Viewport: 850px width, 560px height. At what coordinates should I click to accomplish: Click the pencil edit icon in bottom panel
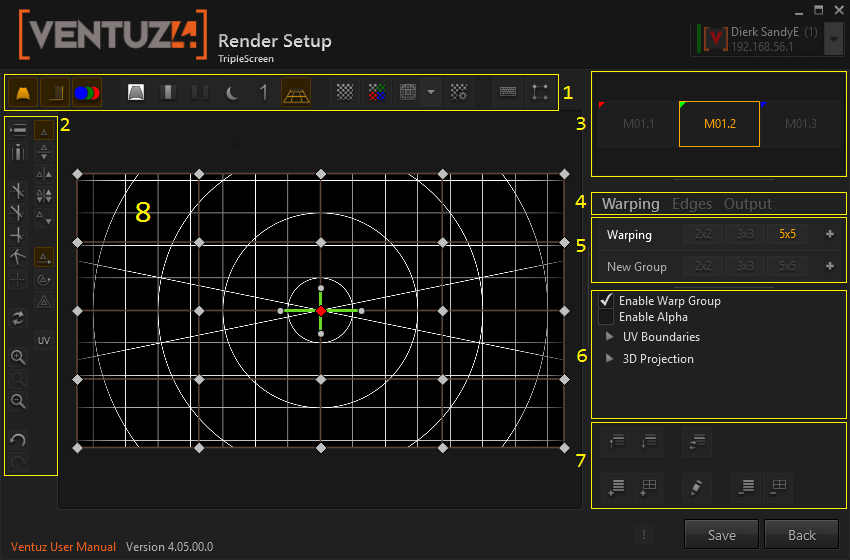tap(695, 487)
